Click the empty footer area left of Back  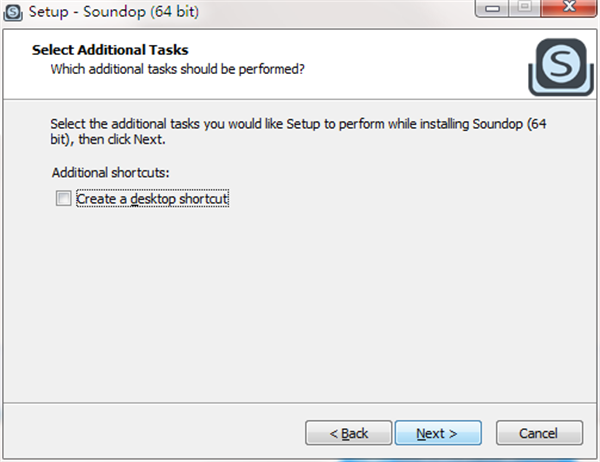pos(150,433)
